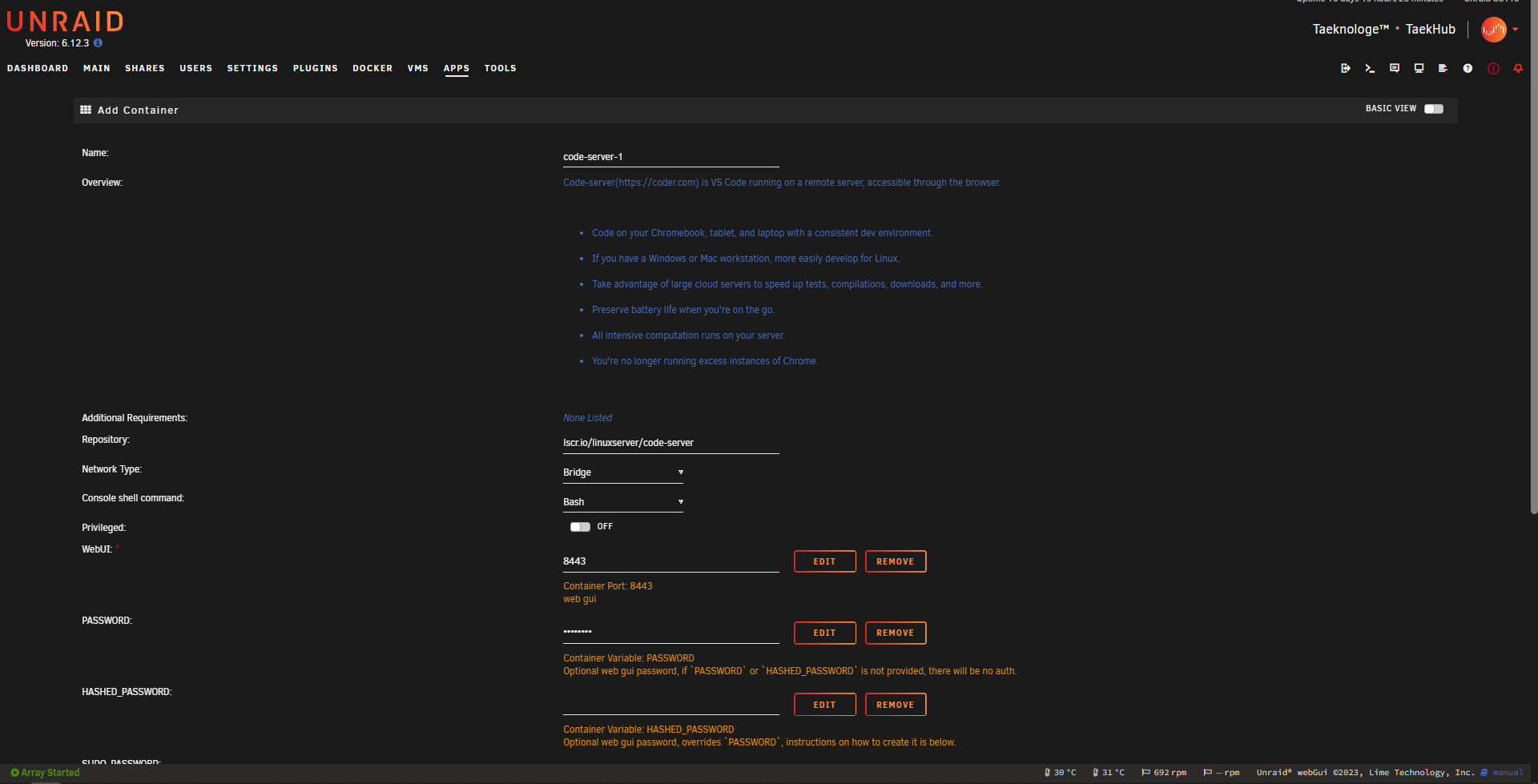Click the logout icon in the top toolbar
Image resolution: width=1538 pixels, height=784 pixels.
pyautogui.click(x=1346, y=68)
